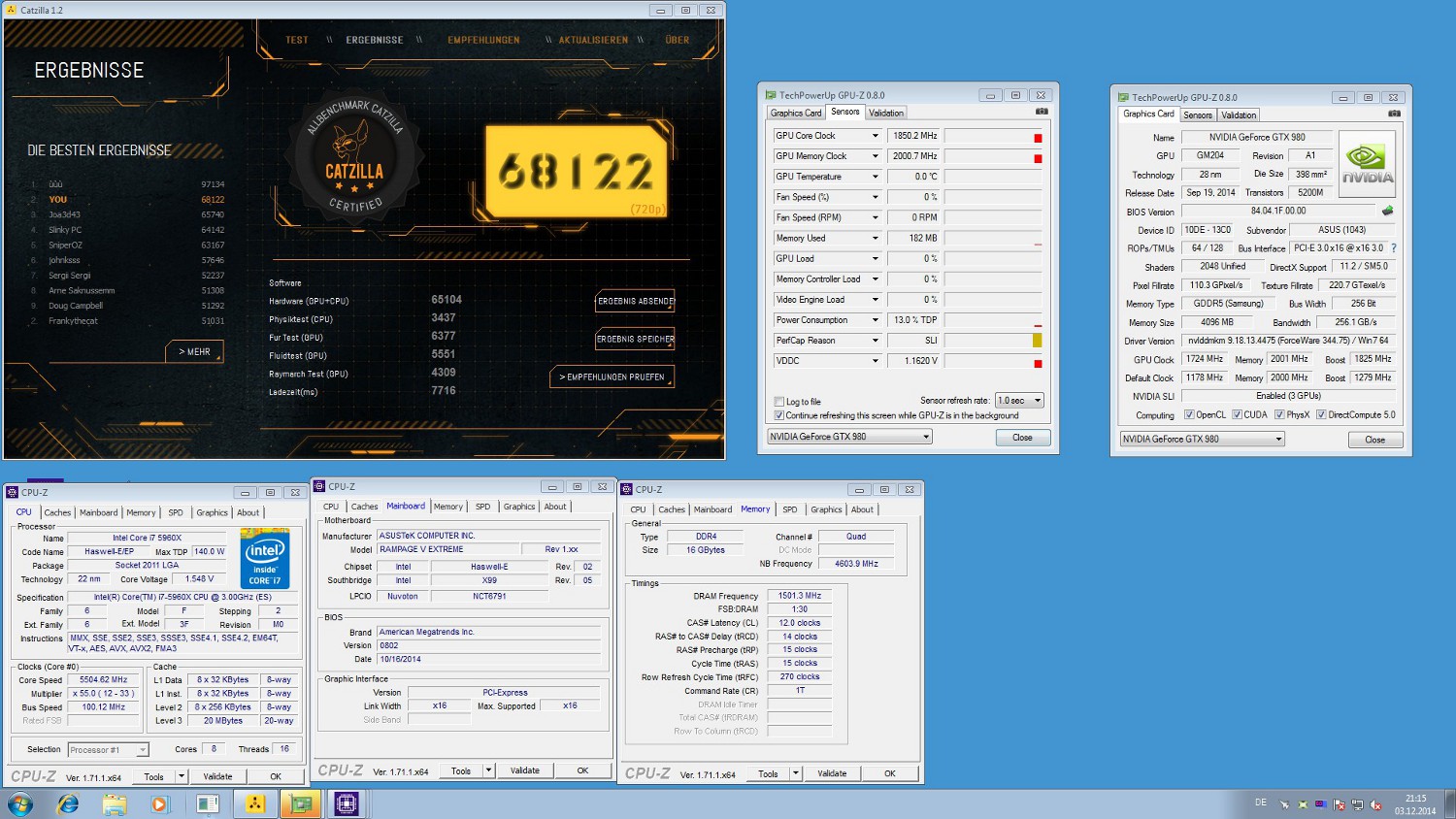Click the clock showing 21:15
This screenshot has width=1456, height=819.
(x=1415, y=799)
